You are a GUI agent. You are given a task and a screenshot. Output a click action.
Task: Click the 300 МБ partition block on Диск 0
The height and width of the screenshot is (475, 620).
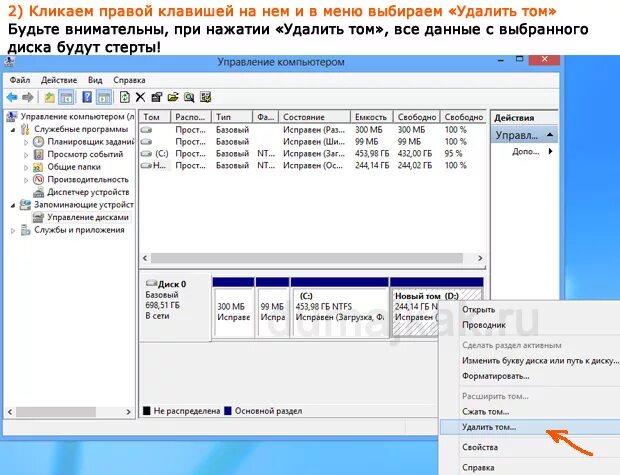[233, 308]
